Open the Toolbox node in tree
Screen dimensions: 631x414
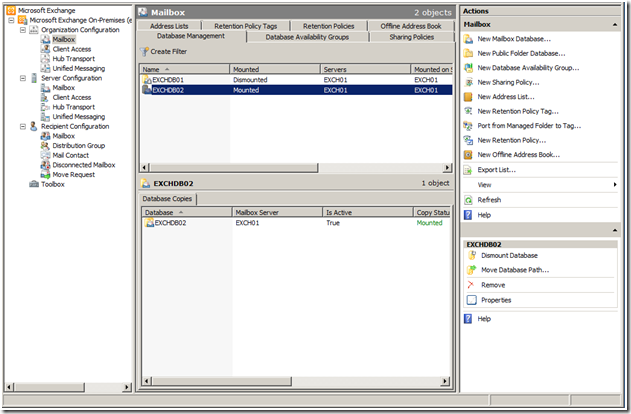pos(52,184)
